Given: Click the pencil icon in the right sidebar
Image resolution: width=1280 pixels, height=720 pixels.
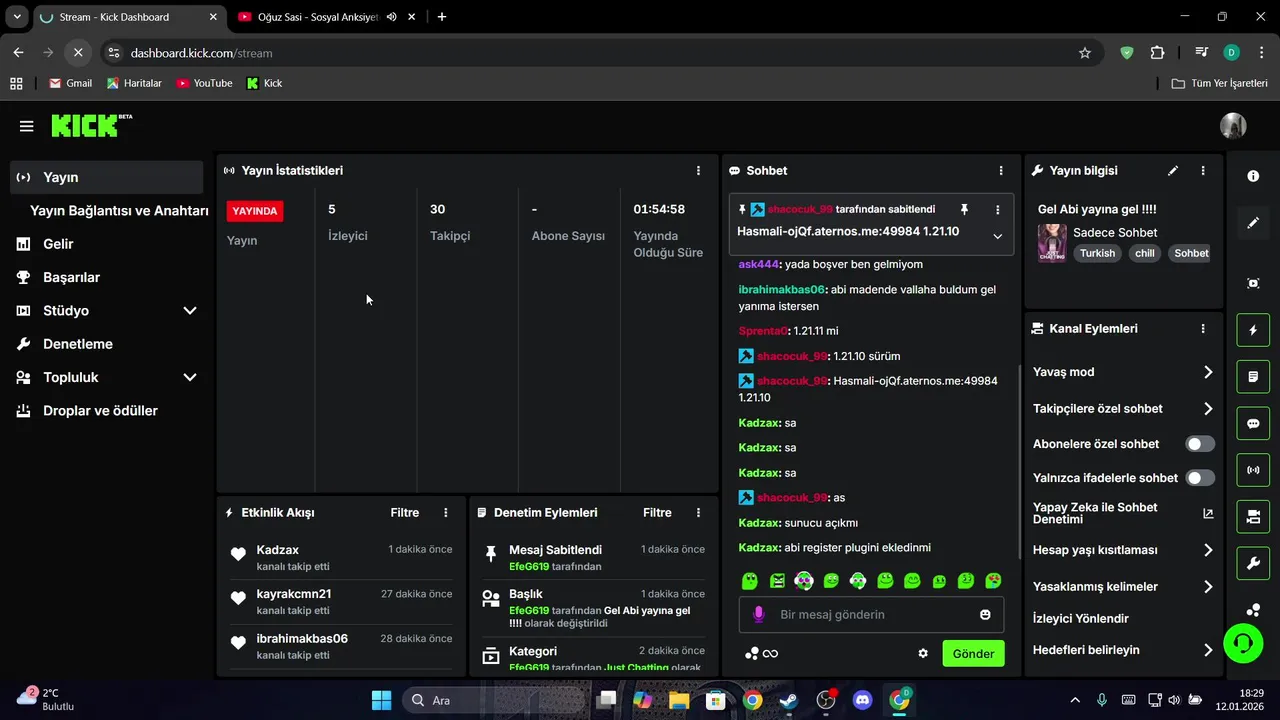Looking at the screenshot, I should (x=1253, y=223).
